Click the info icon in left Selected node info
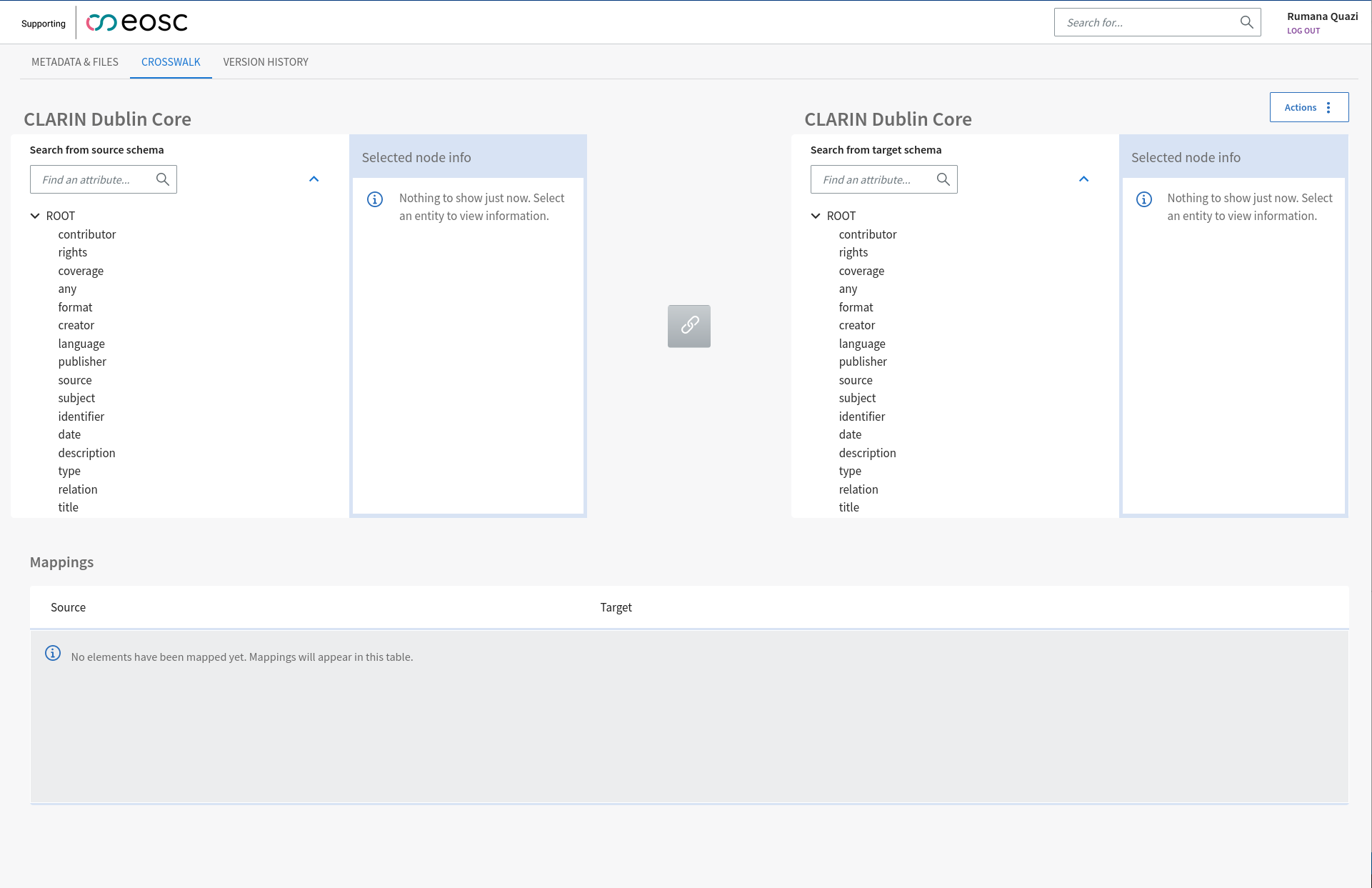 (x=374, y=199)
